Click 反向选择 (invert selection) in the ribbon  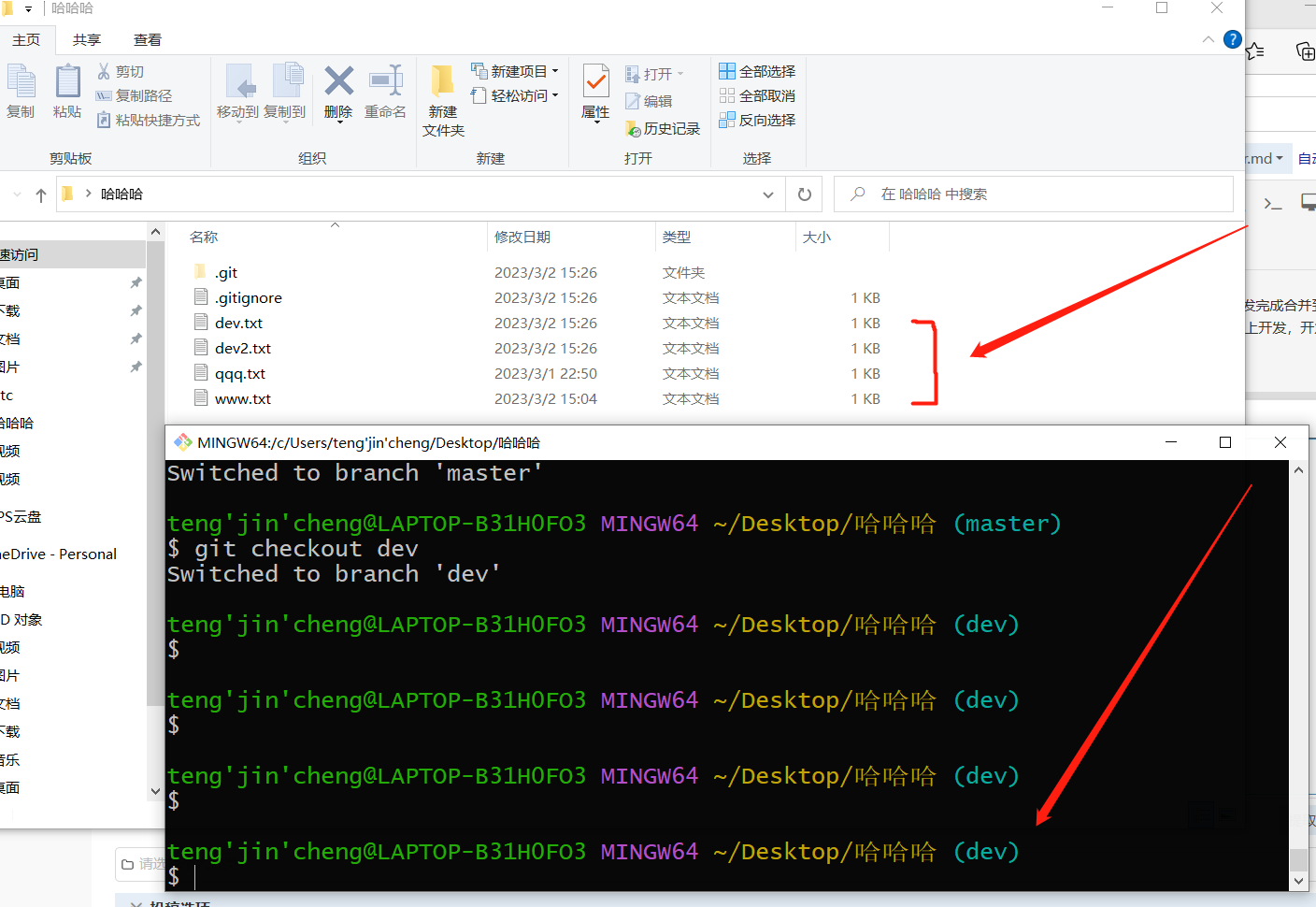[x=757, y=120]
